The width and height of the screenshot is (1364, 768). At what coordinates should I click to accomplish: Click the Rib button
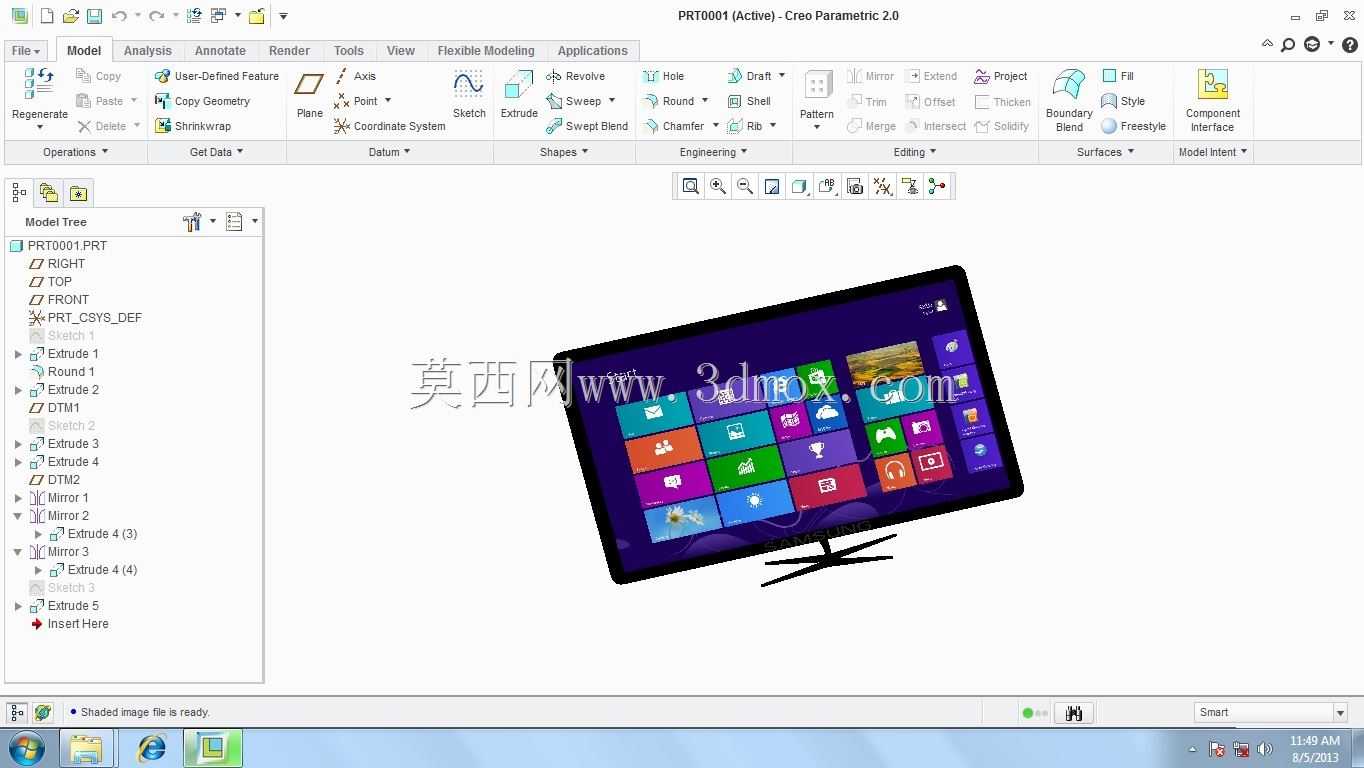(x=745, y=126)
